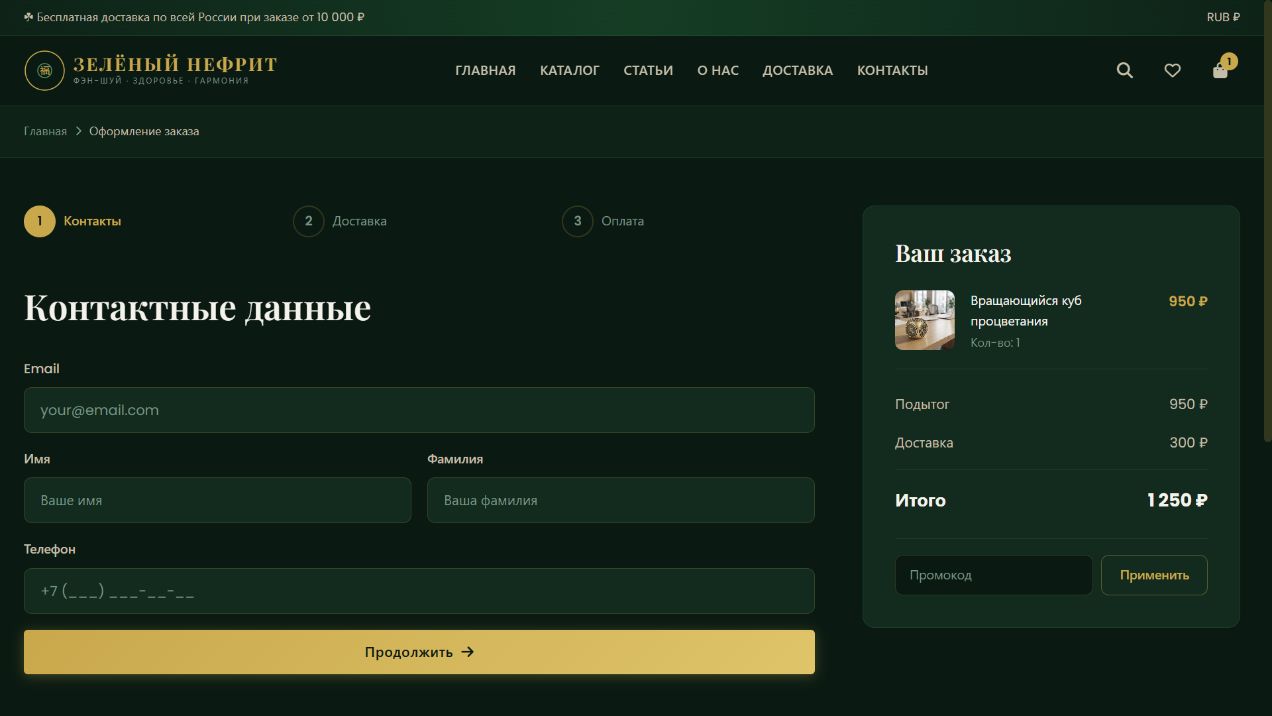Select checkout step 1 Контакты
Image resolution: width=1272 pixels, height=716 pixels.
(73, 221)
